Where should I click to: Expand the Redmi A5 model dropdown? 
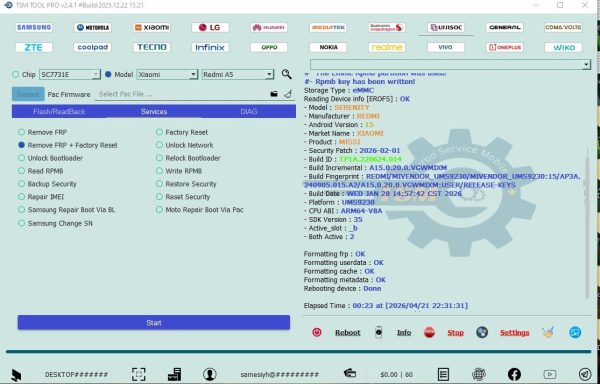tap(269, 75)
